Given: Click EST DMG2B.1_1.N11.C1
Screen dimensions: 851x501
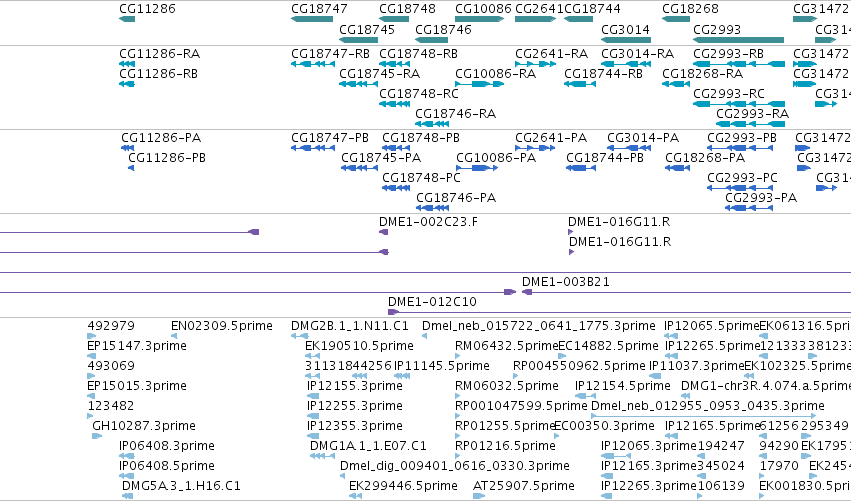Looking at the screenshot, I should coord(350,326).
